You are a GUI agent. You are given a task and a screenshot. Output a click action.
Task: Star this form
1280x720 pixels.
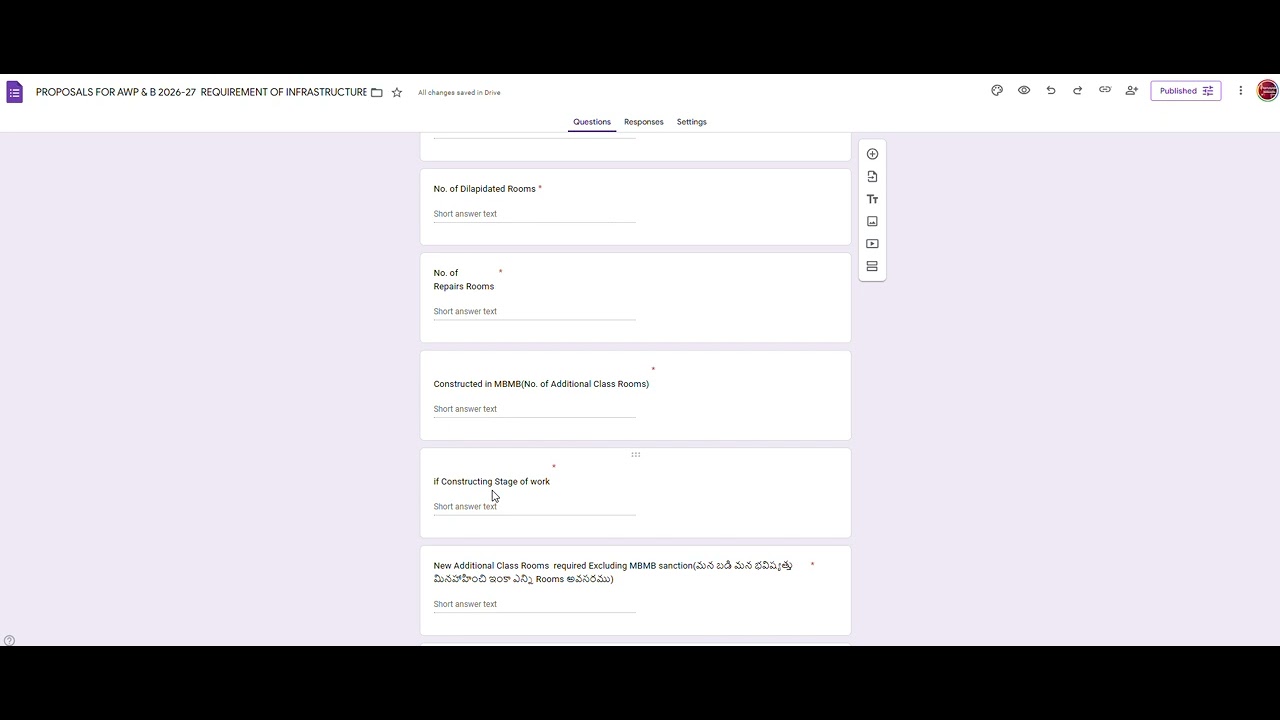(x=397, y=92)
